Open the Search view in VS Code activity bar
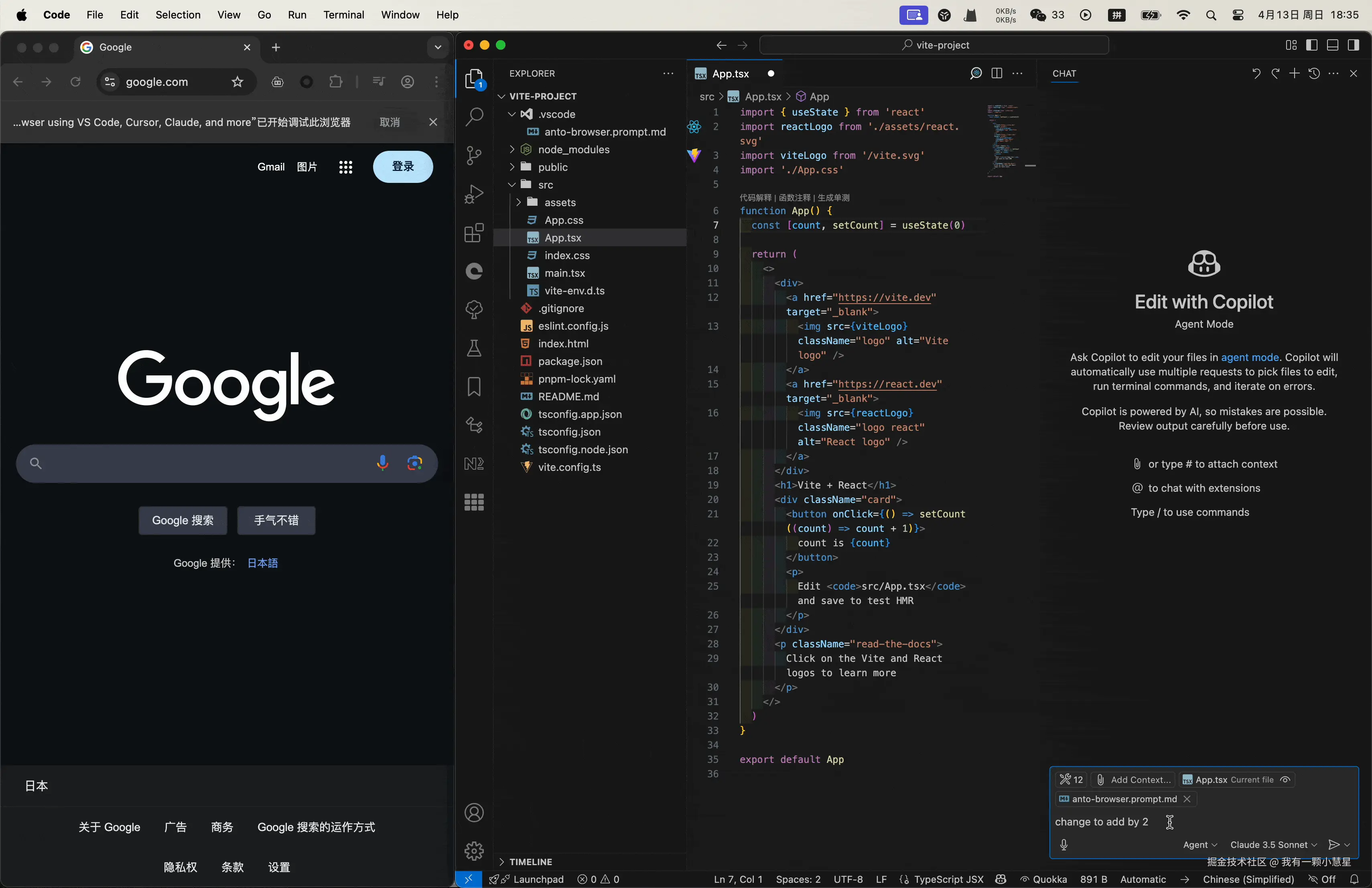1372x888 pixels. (474, 117)
